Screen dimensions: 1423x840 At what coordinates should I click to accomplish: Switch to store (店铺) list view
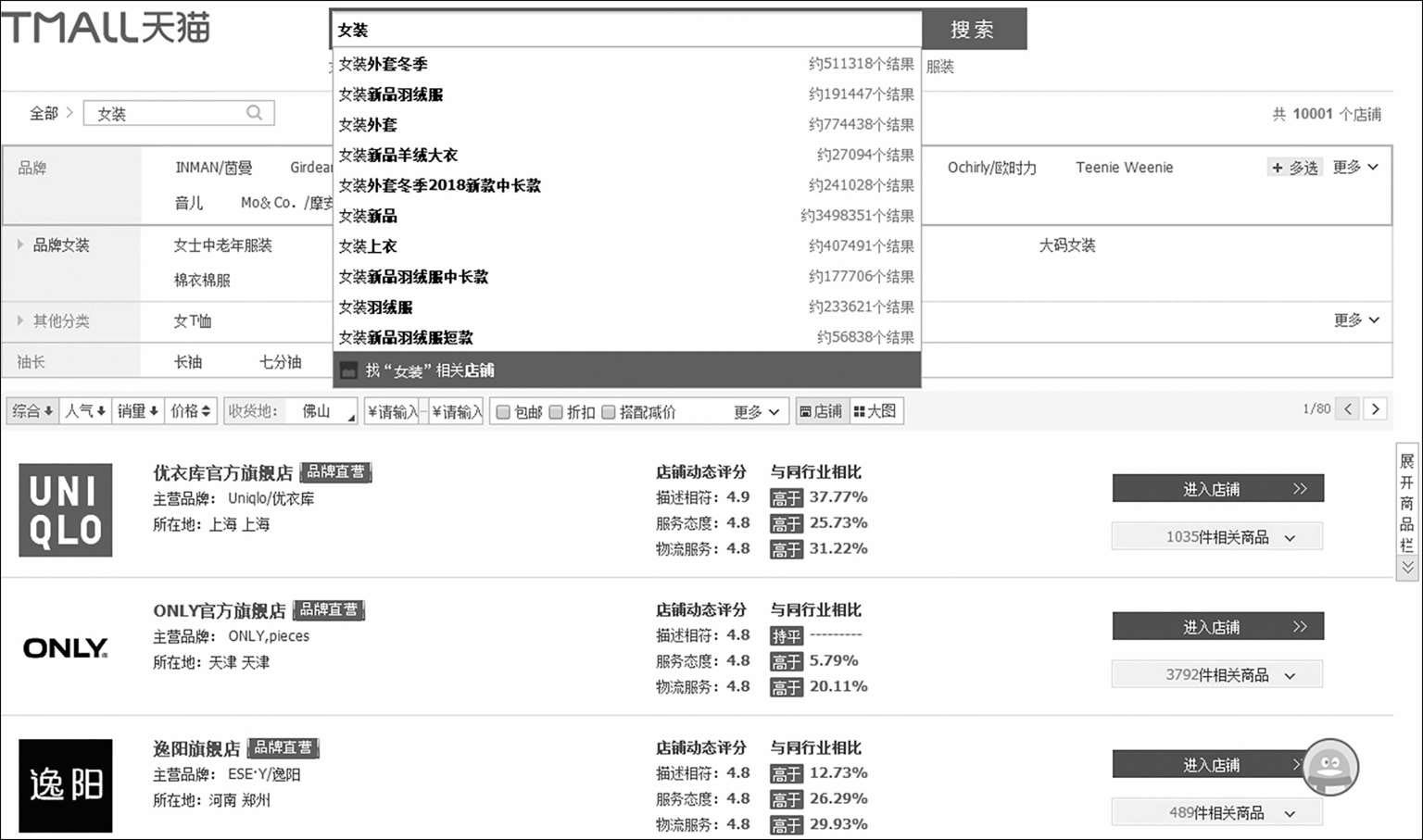(x=821, y=411)
